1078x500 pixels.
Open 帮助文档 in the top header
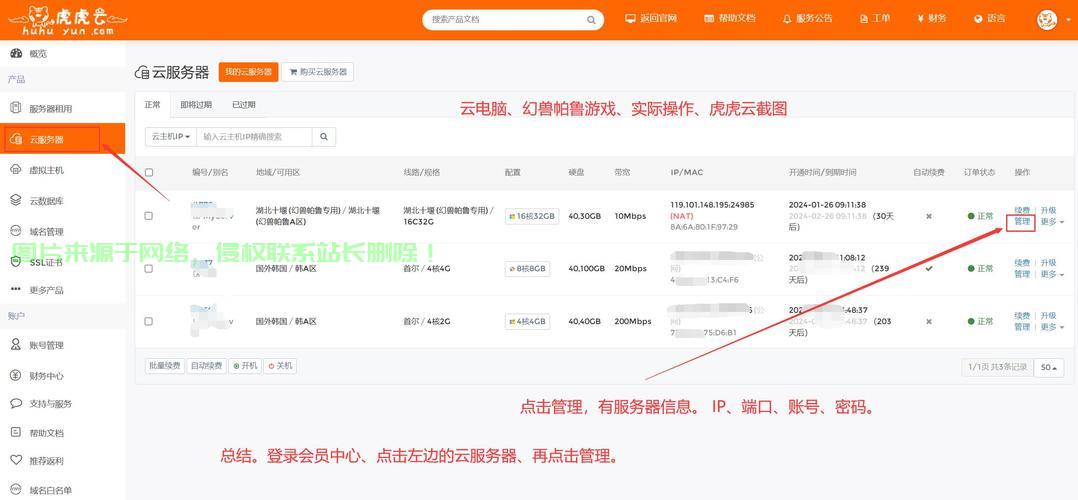point(729,19)
